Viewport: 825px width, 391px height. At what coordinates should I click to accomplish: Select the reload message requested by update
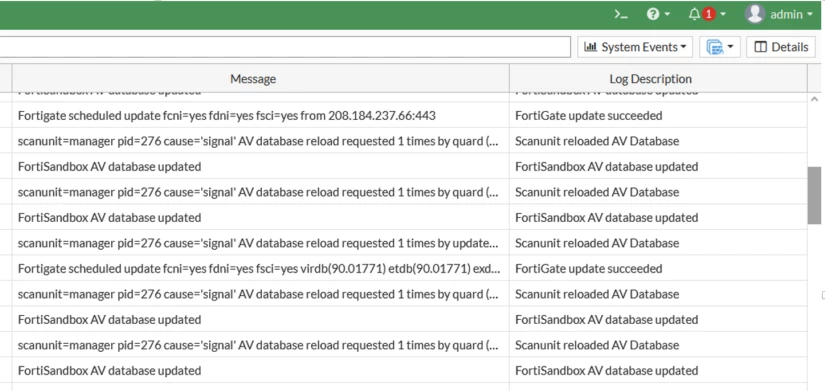click(260, 243)
